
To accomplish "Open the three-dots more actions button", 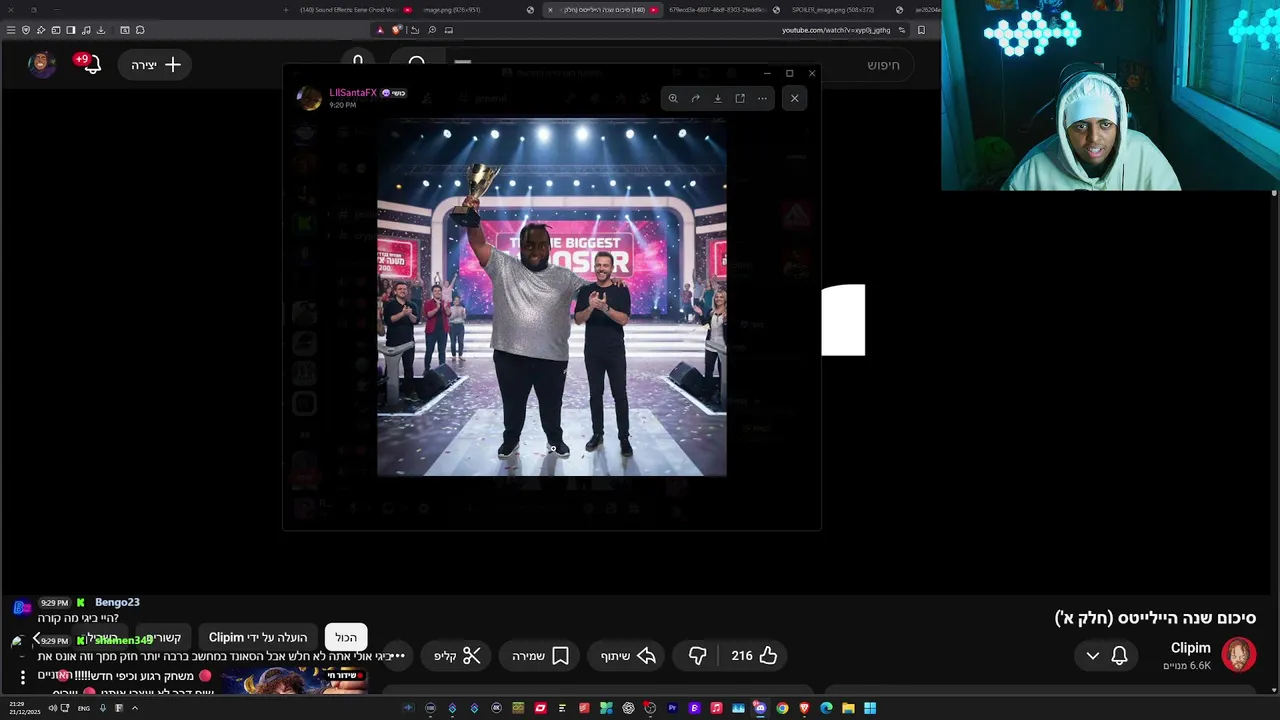I will pos(397,656).
